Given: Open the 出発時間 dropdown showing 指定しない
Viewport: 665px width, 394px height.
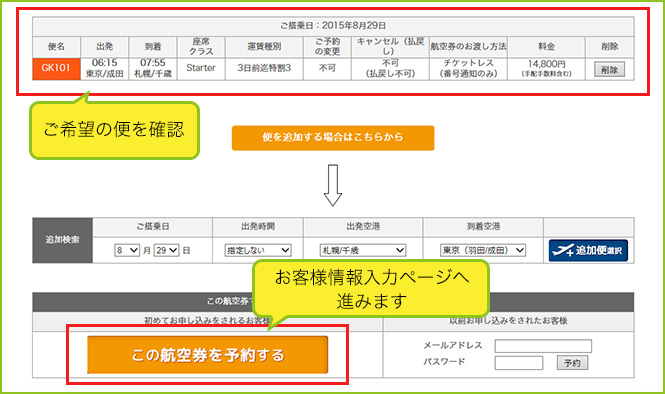Looking at the screenshot, I should 258,250.
